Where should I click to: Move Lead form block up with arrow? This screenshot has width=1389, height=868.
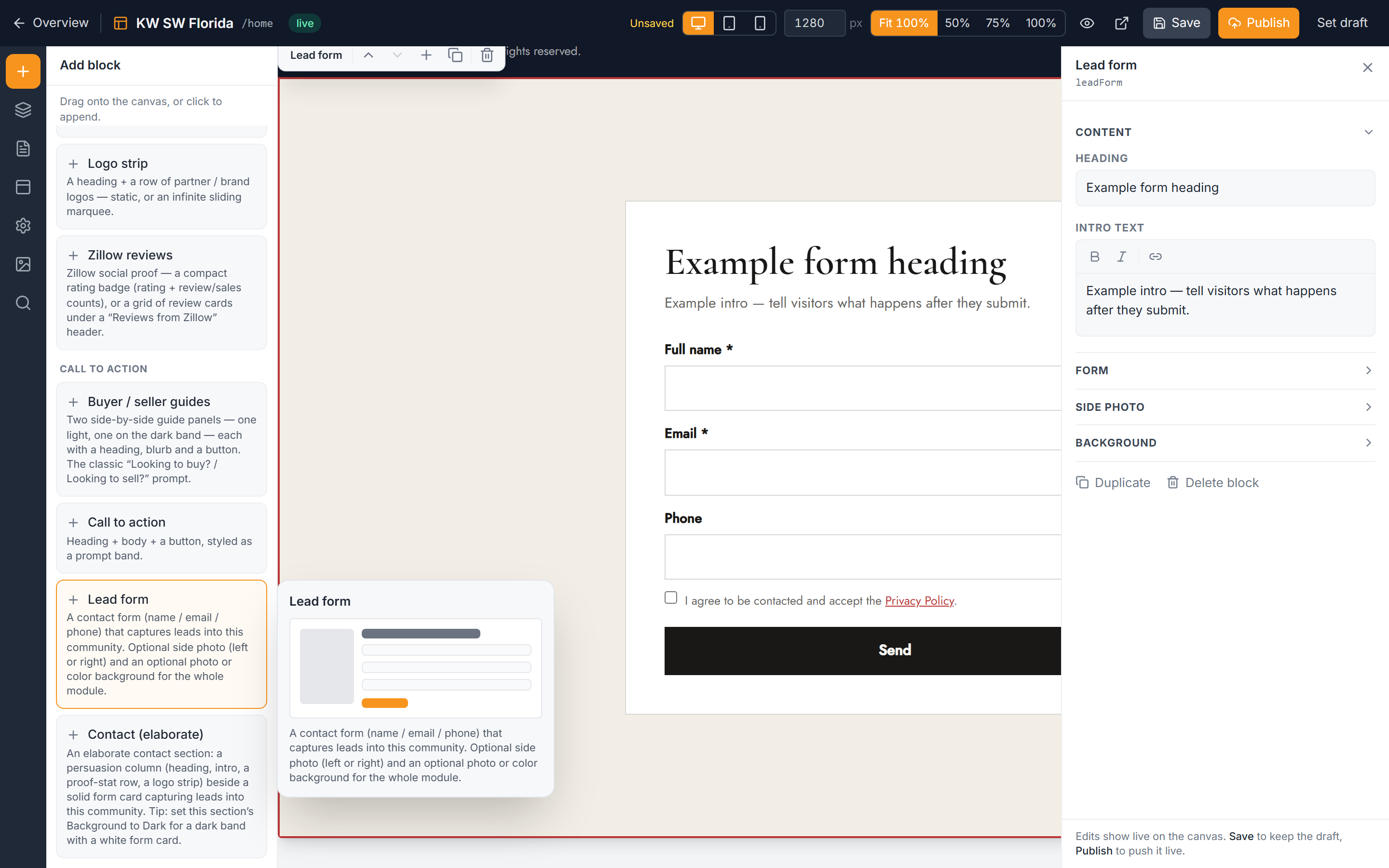coord(368,55)
